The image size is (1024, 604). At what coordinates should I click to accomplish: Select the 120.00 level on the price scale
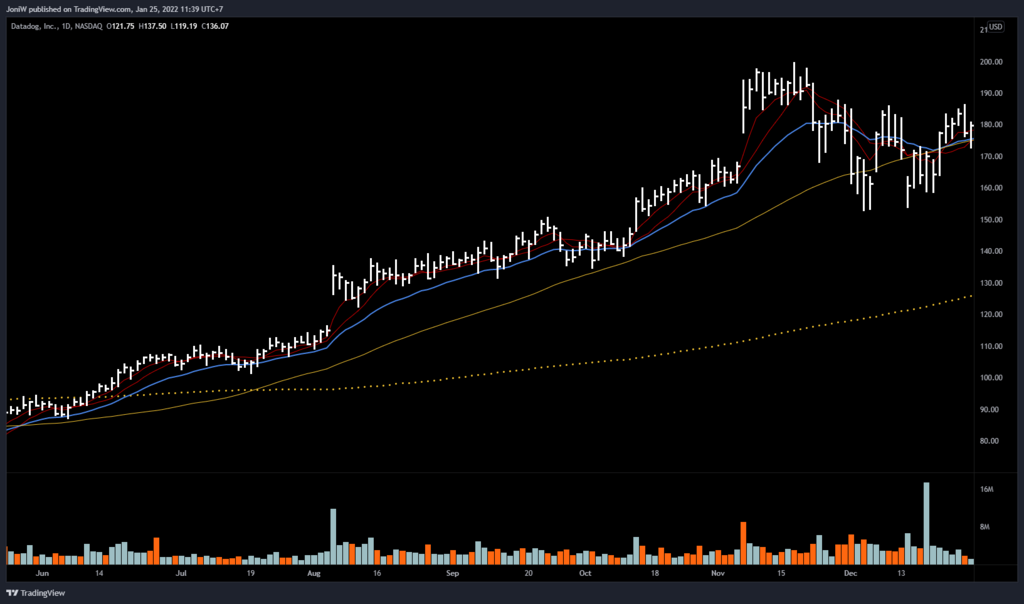pos(993,315)
